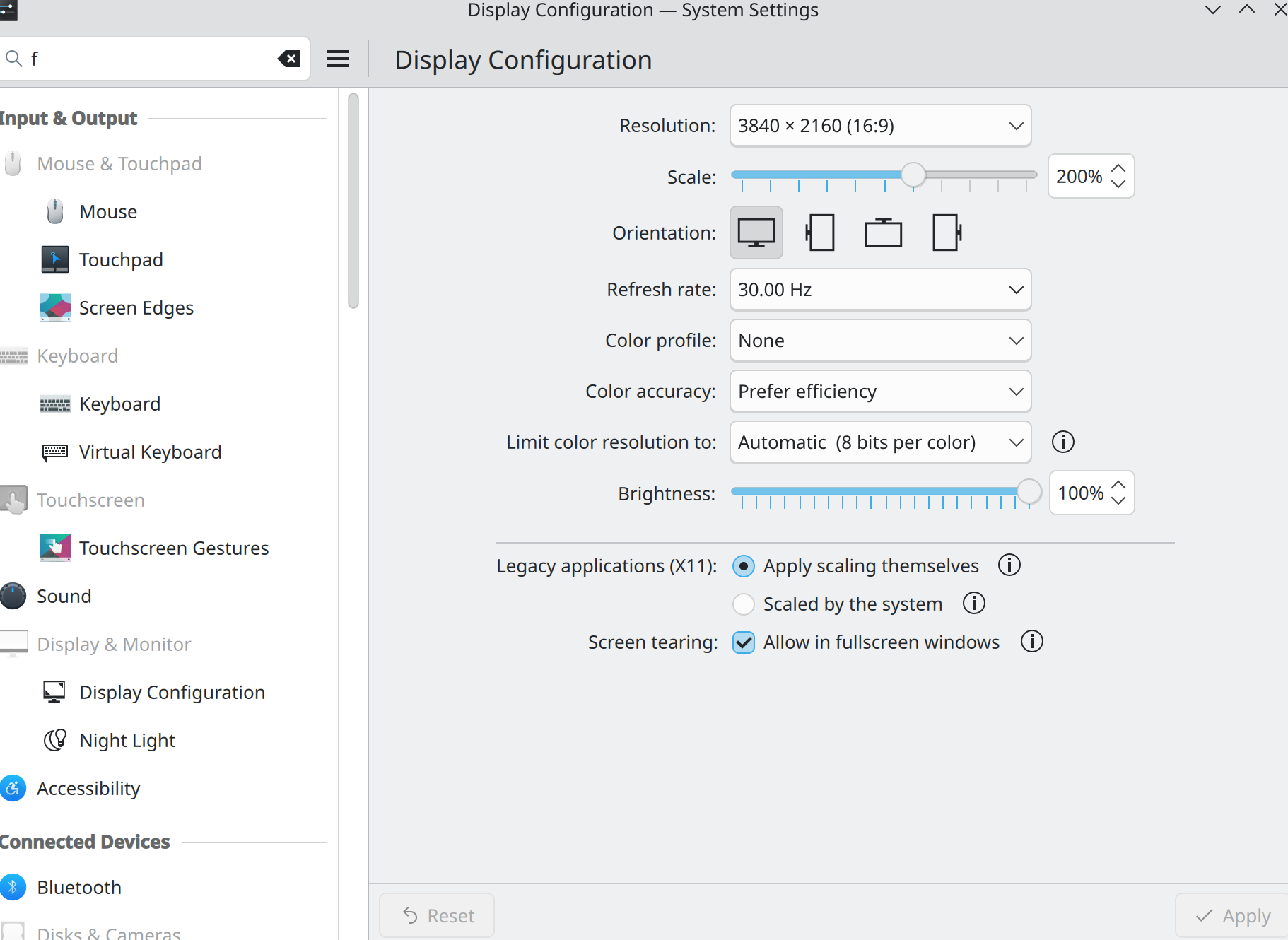This screenshot has width=1288, height=940.
Task: Open the Resolution dropdown
Action: [x=880, y=126]
